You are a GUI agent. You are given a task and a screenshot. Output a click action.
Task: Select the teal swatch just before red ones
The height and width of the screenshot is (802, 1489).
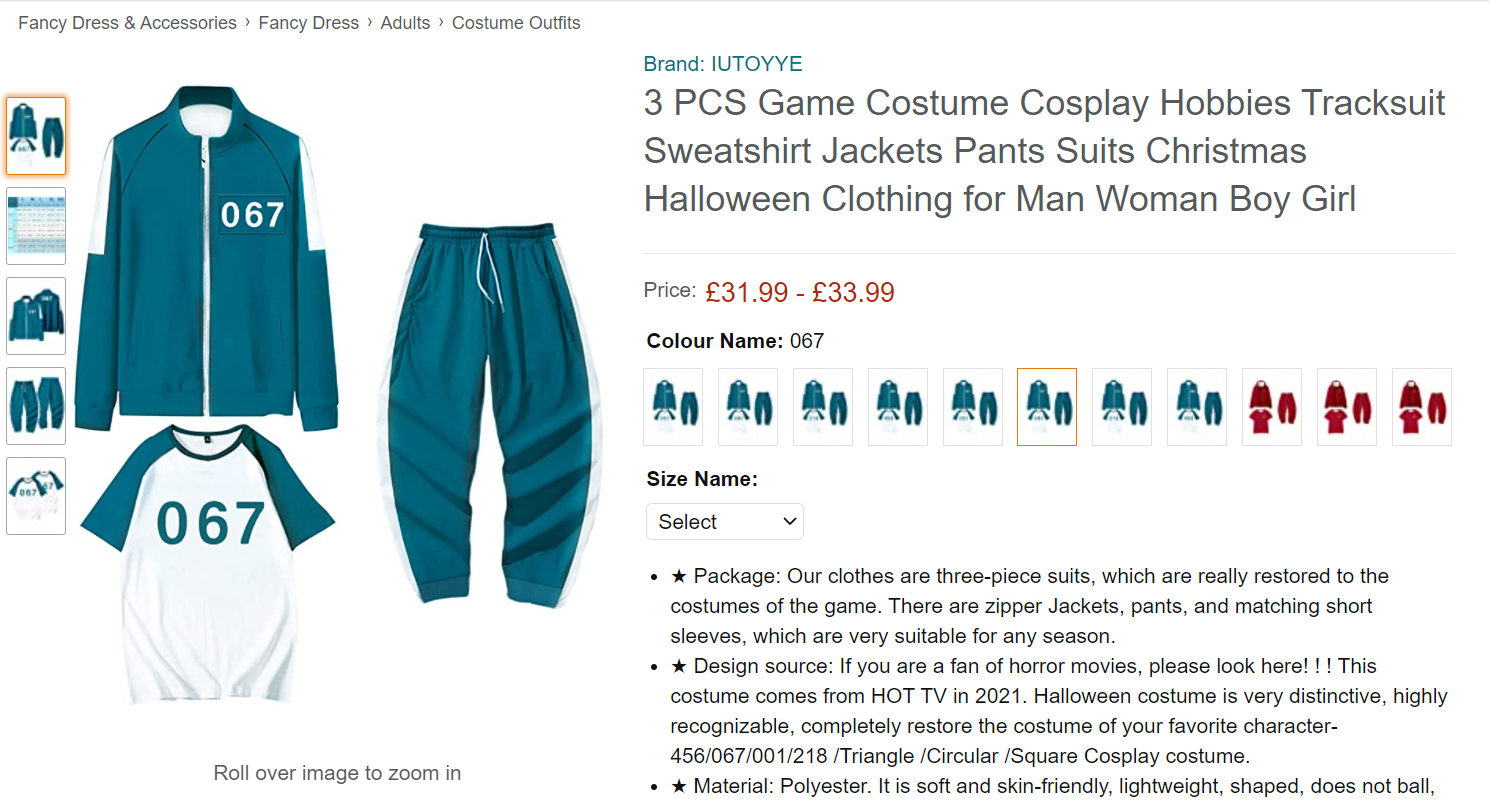[1197, 407]
